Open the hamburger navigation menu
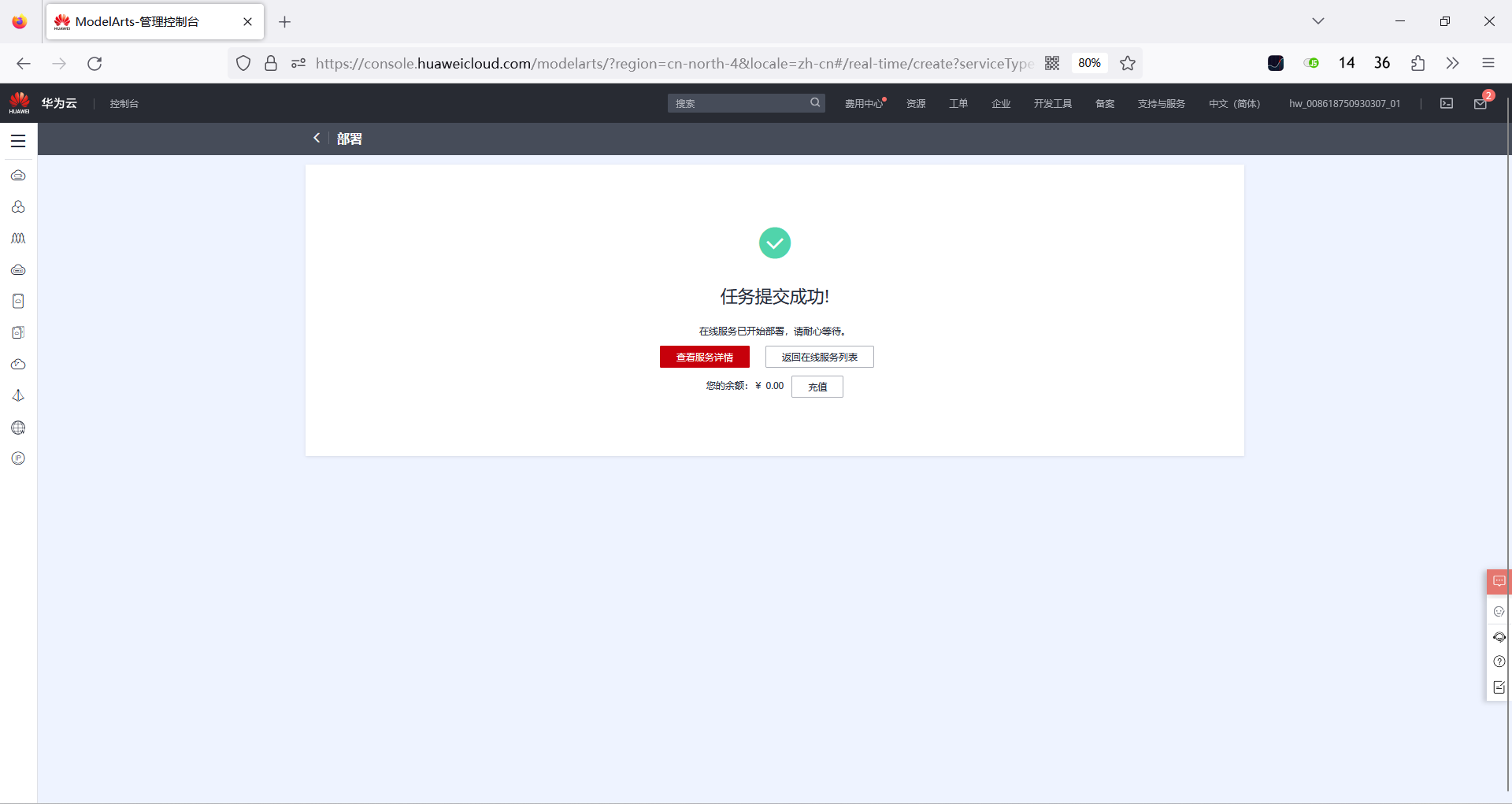 pos(18,139)
